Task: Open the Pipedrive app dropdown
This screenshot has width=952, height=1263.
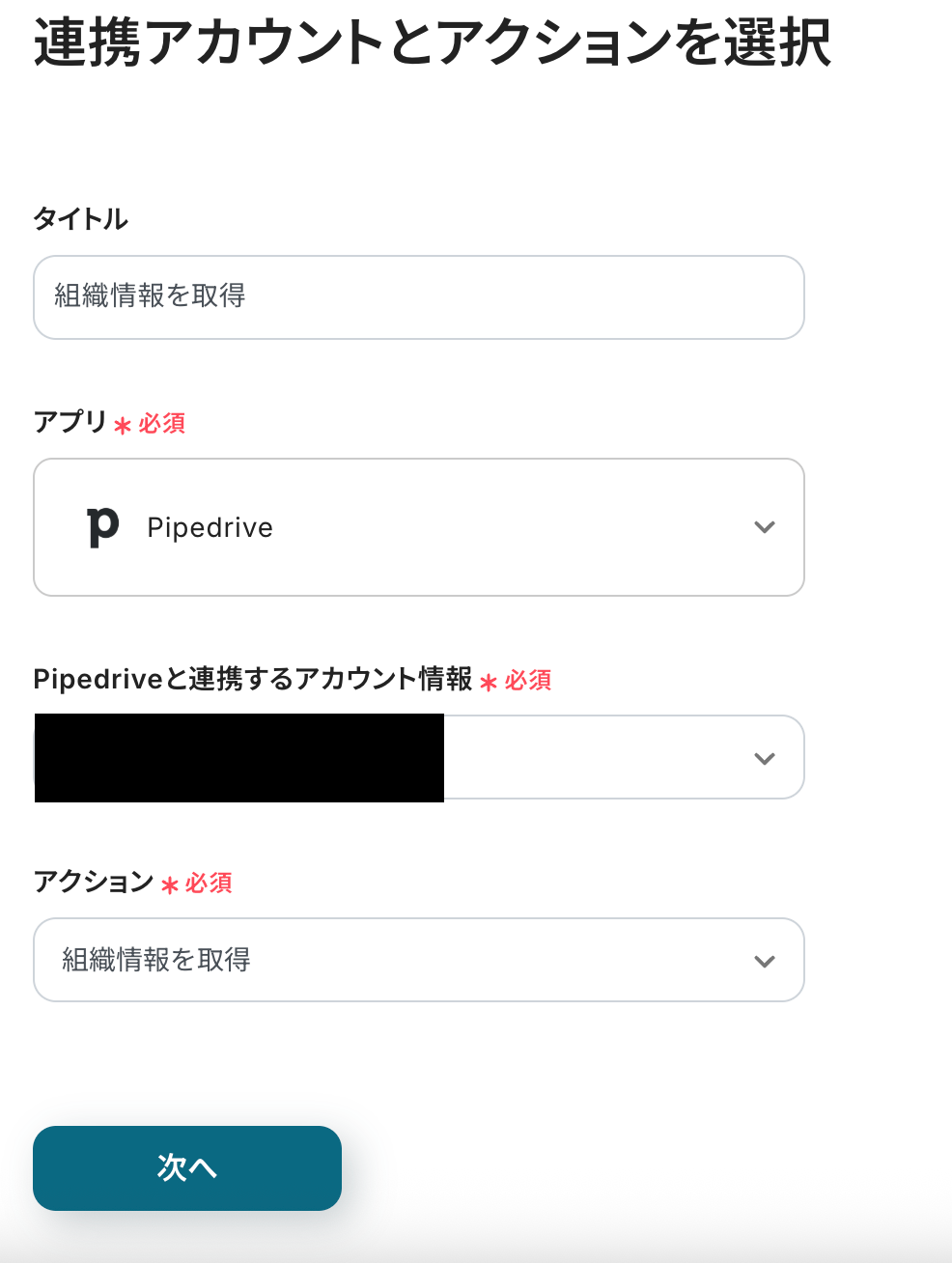Action: pos(419,527)
